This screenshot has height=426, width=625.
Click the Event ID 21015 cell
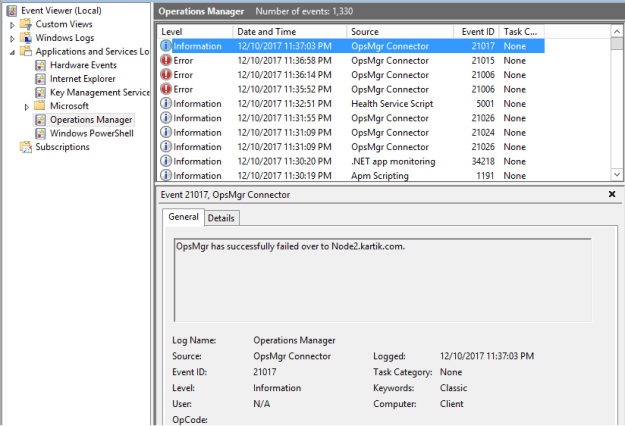tap(483, 60)
